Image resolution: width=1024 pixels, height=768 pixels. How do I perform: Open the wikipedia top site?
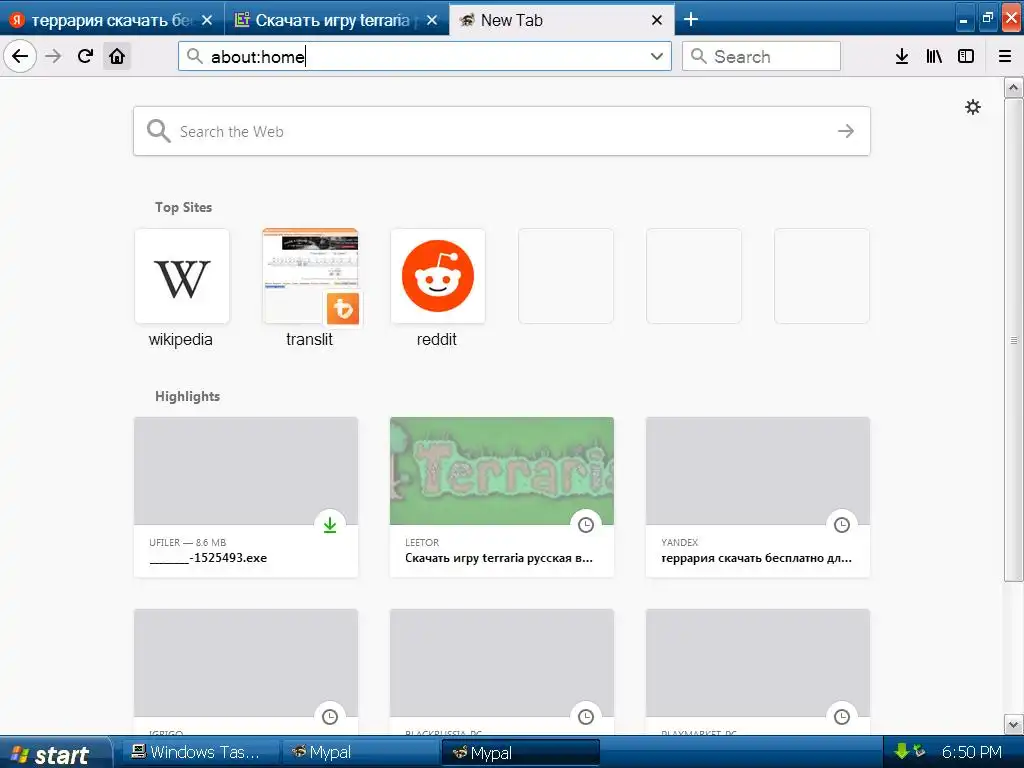(x=182, y=288)
